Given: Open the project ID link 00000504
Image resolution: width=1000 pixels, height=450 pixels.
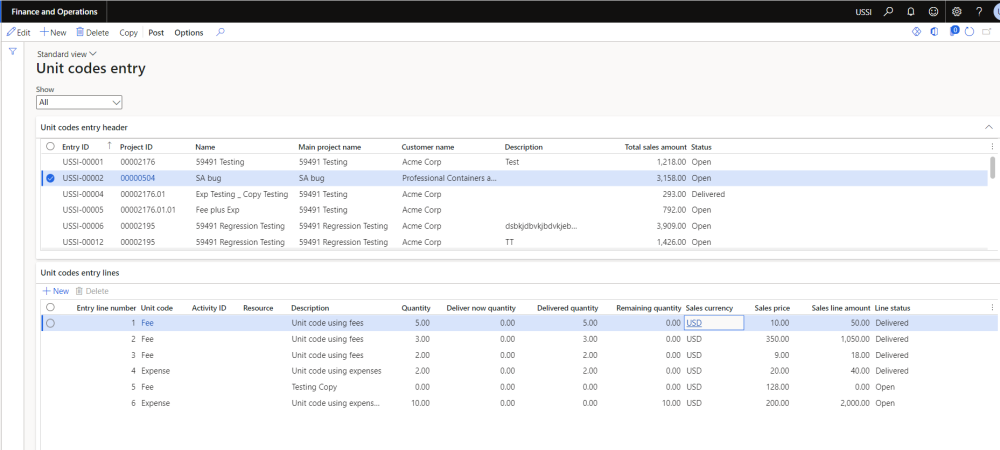Looking at the screenshot, I should [x=136, y=178].
